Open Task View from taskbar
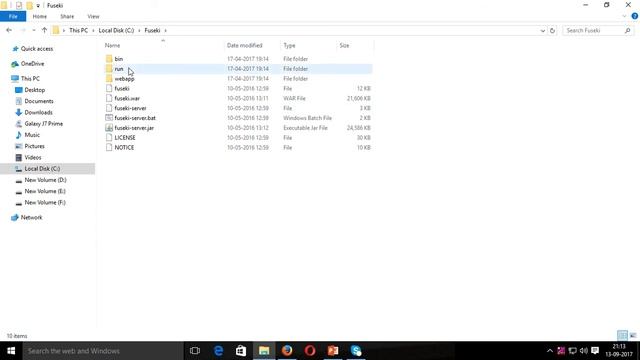The height and width of the screenshot is (360, 640). pos(195,351)
